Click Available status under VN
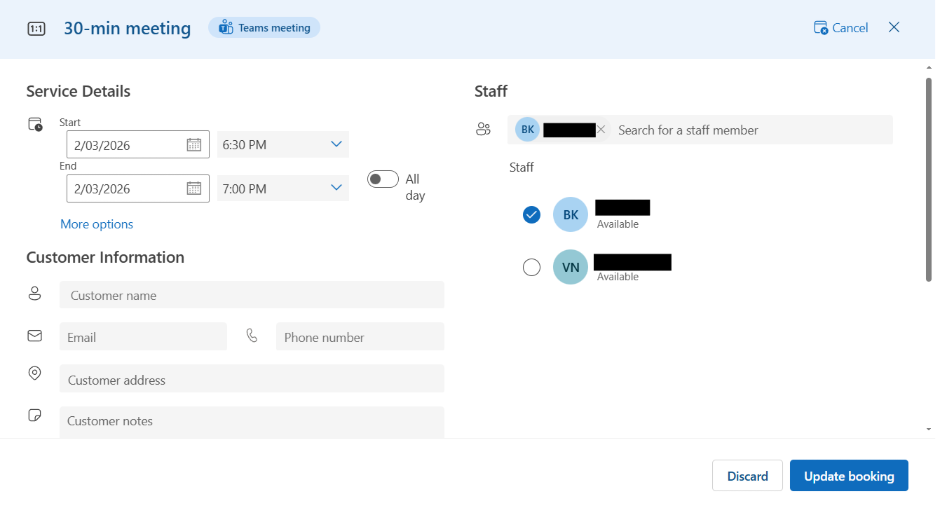The image size is (936, 508). coord(618,276)
